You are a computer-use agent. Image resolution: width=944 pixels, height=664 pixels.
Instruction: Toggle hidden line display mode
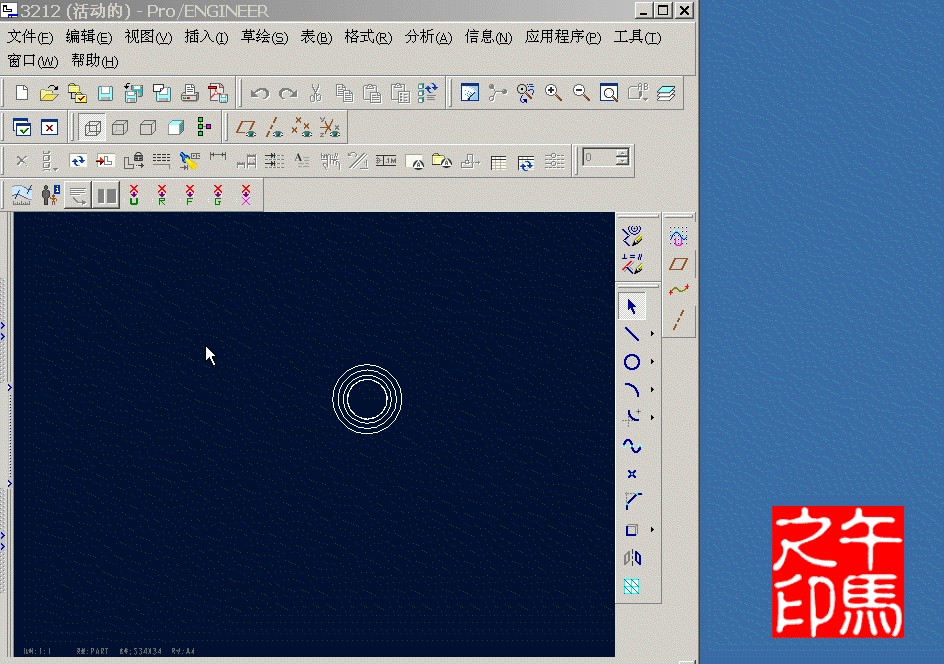coord(120,128)
